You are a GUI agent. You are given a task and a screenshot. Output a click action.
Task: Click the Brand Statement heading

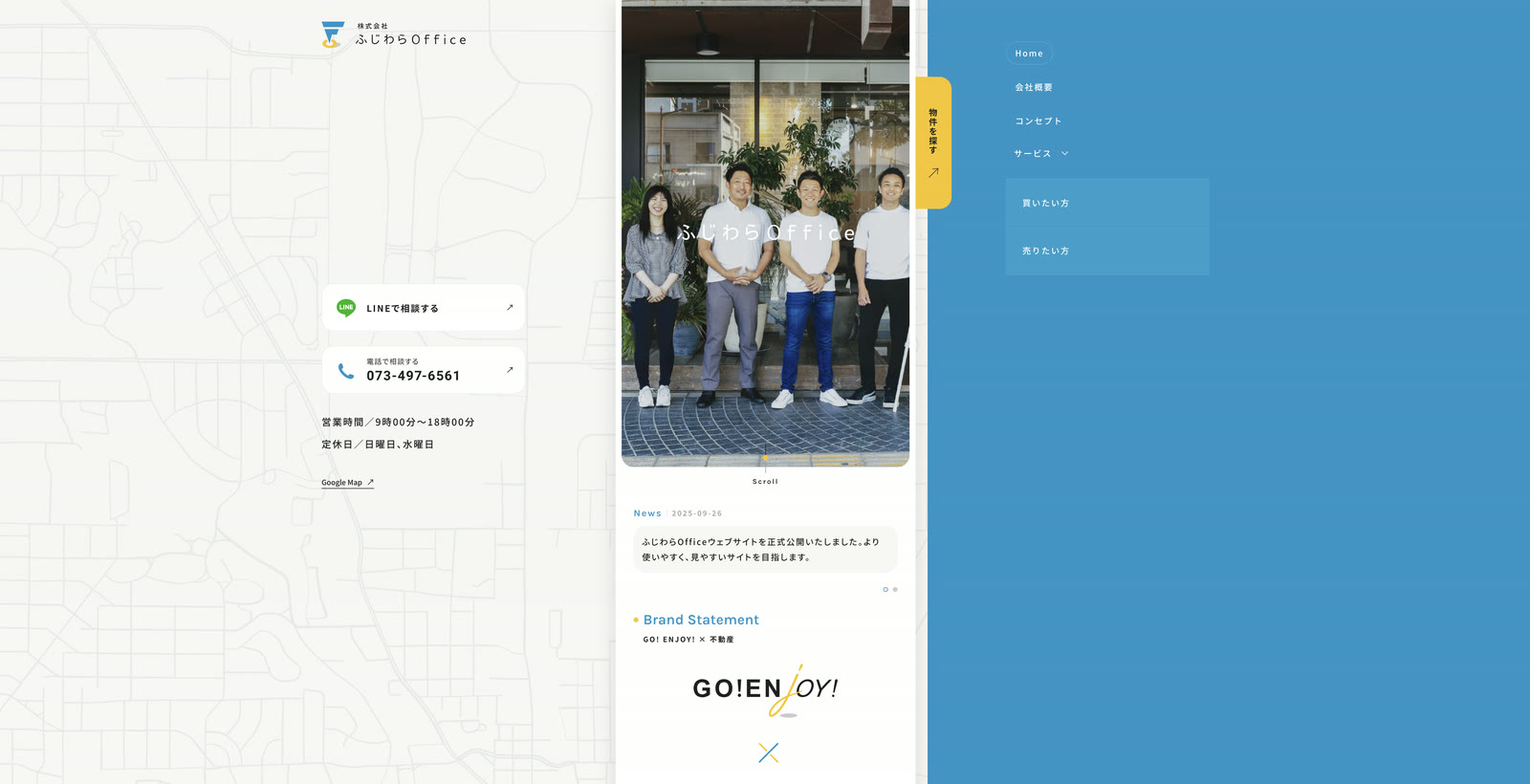tap(701, 620)
